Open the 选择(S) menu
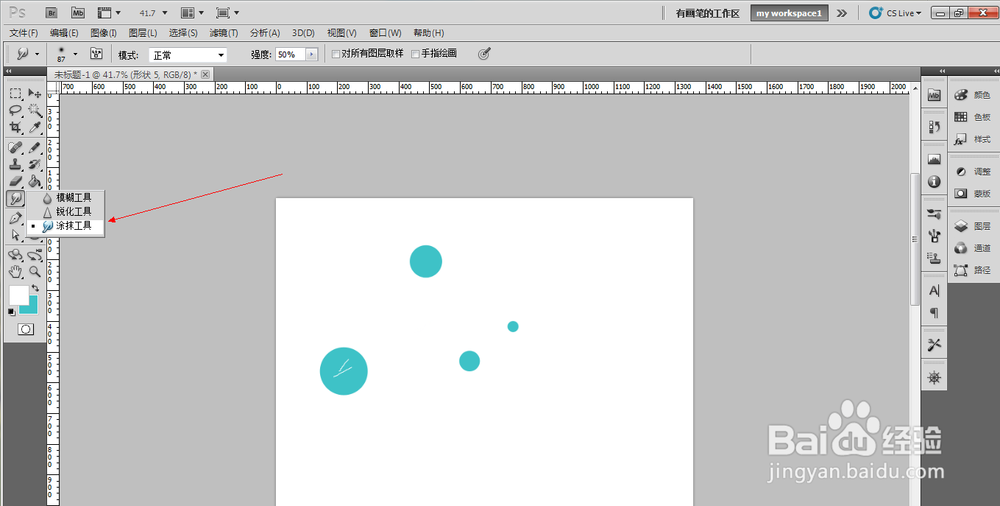Image resolution: width=1000 pixels, height=506 pixels. click(183, 33)
